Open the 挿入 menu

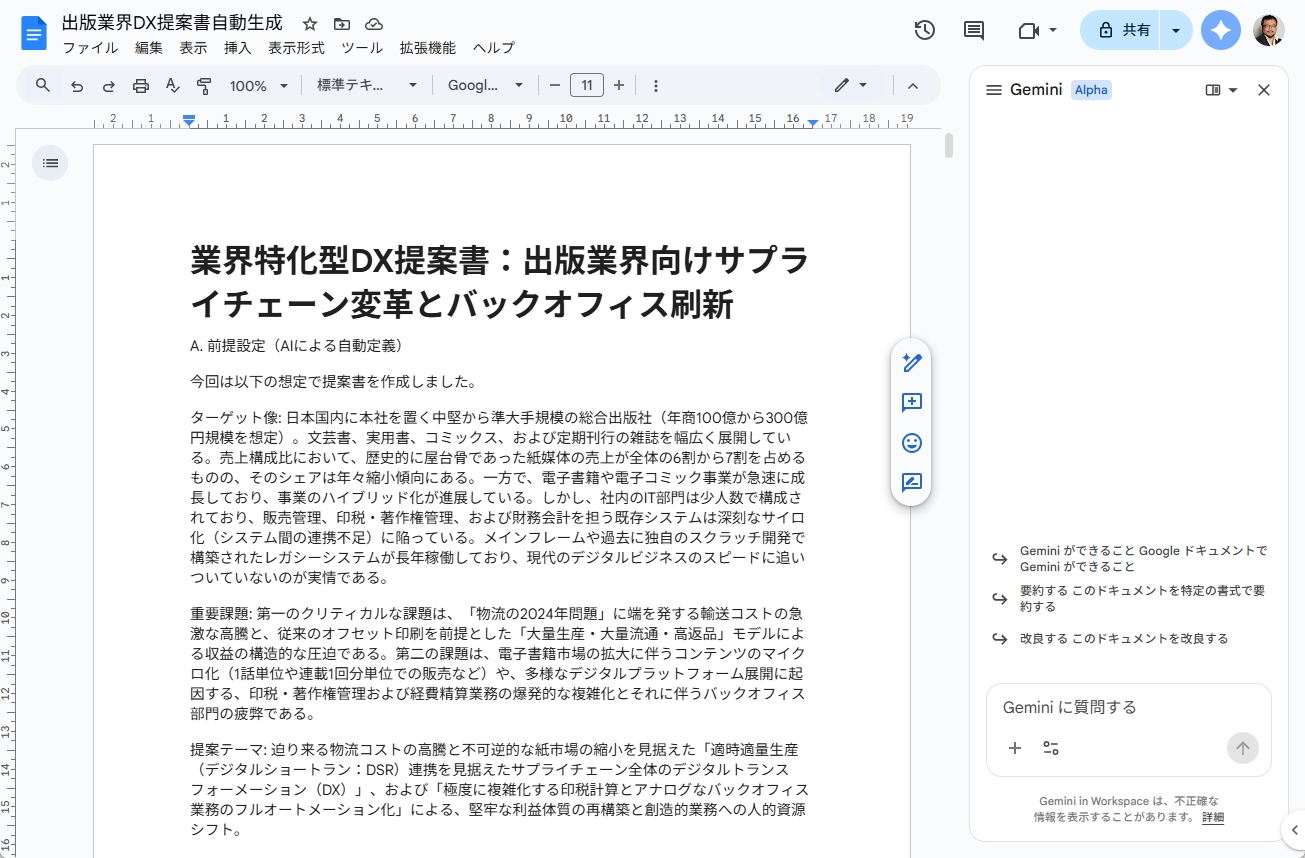(x=237, y=48)
